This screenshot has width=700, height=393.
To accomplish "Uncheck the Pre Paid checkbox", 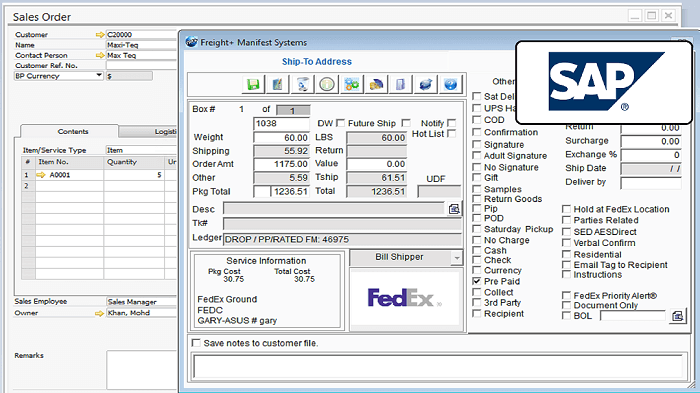I will pos(477,281).
